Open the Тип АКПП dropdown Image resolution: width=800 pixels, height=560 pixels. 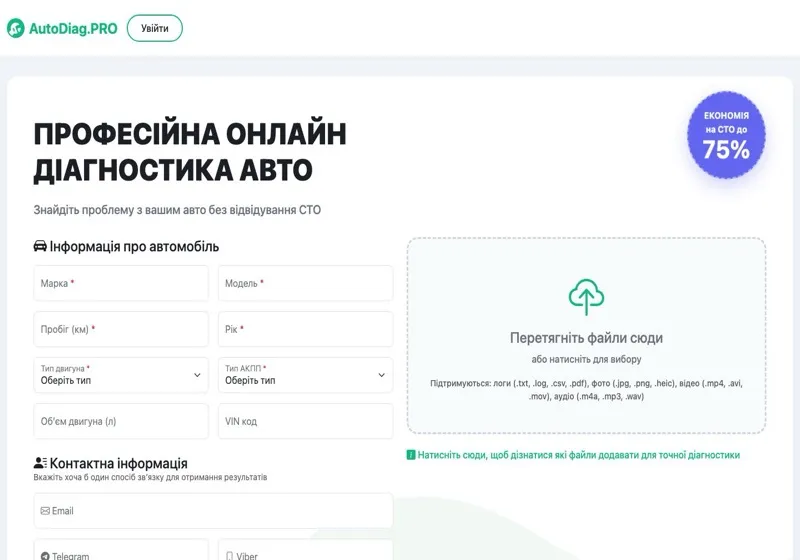click(306, 375)
